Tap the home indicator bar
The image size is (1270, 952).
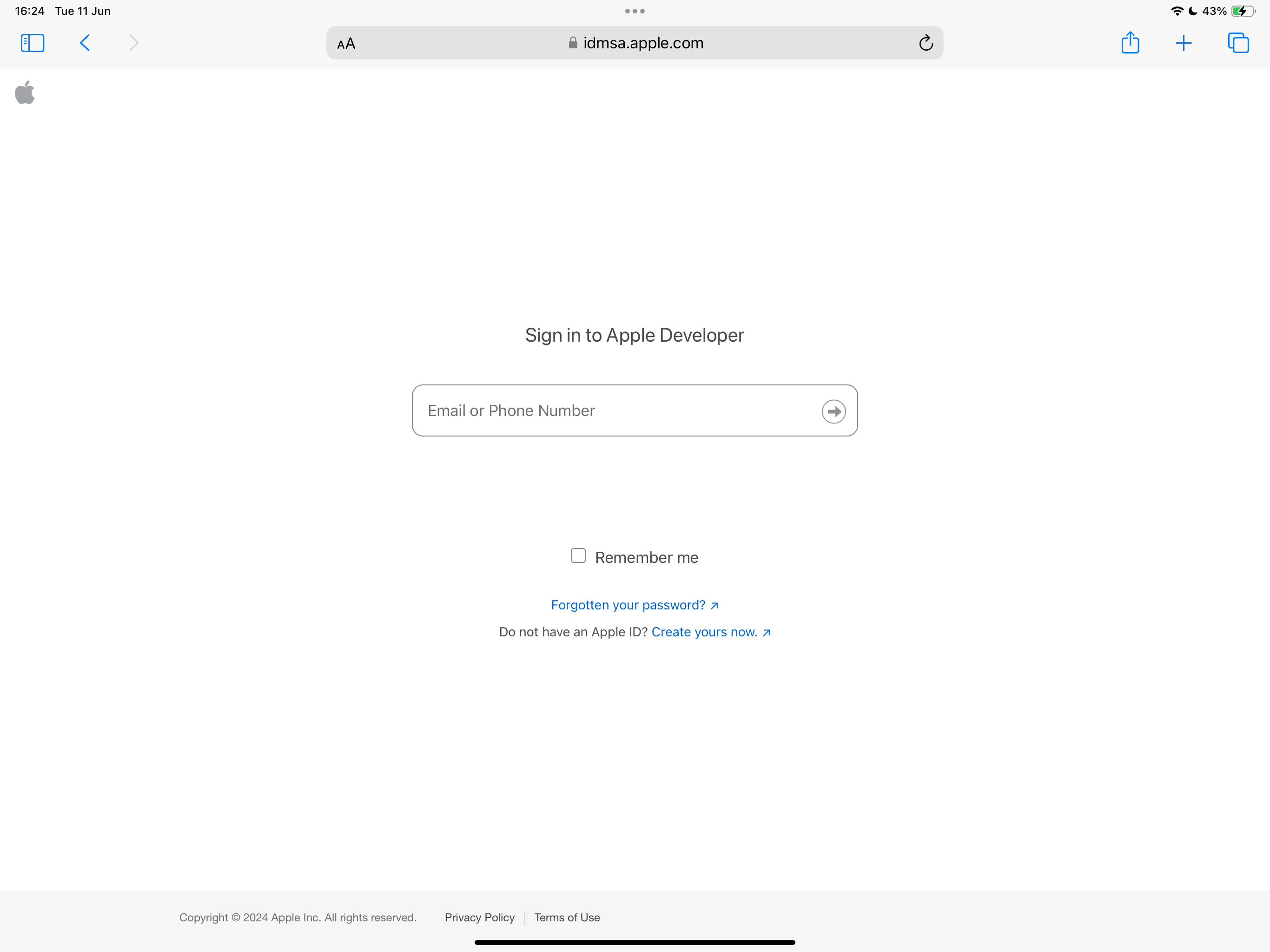(x=635, y=942)
